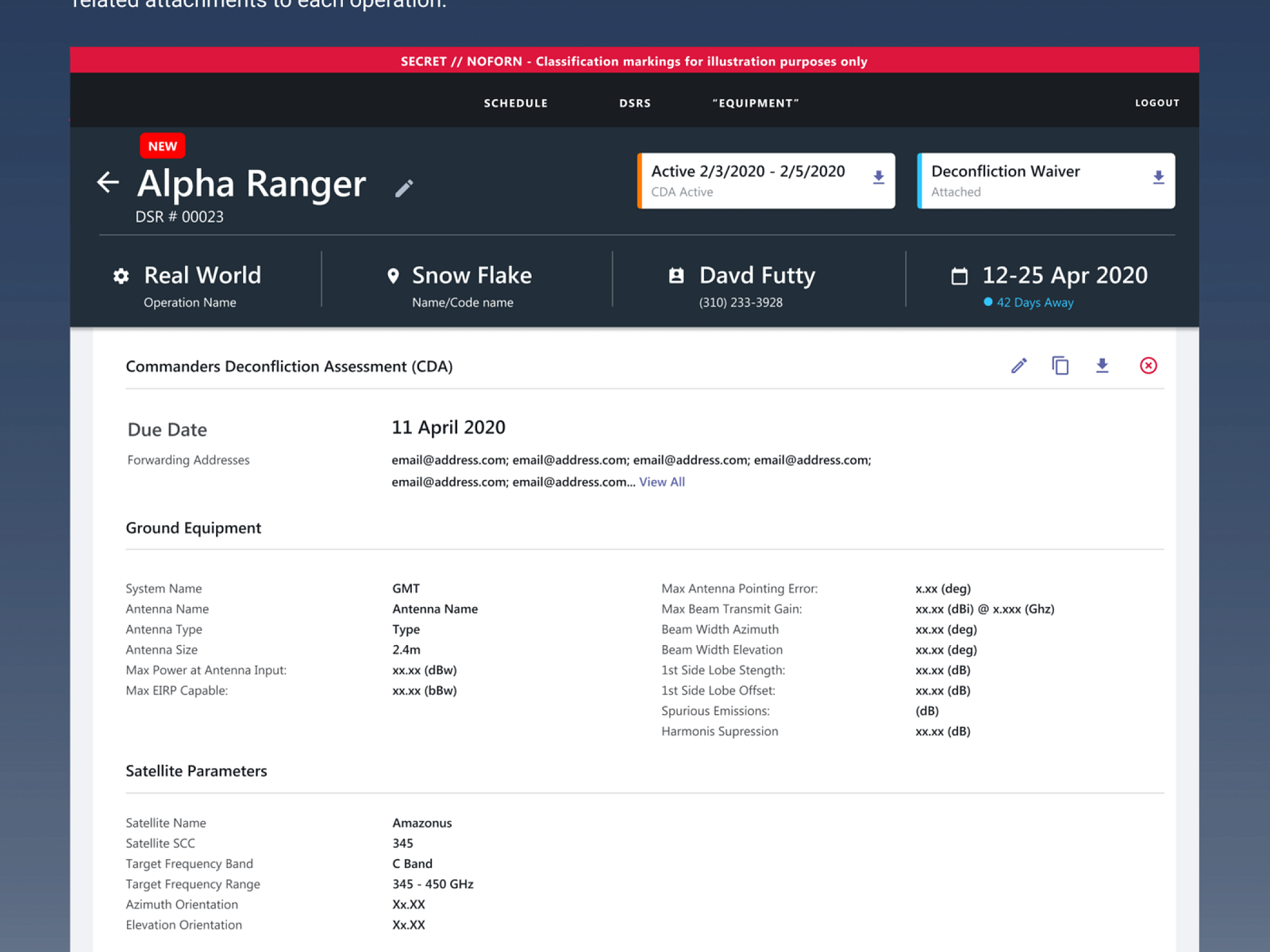Click the gear icon beside Real World
This screenshot has height=952, width=1270.
tap(121, 276)
